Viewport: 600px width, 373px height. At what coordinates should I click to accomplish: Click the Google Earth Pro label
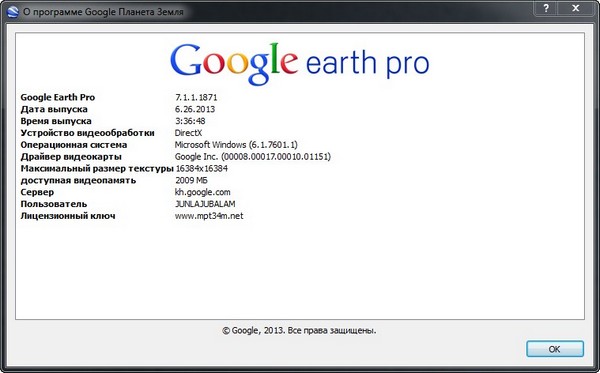coord(58,97)
